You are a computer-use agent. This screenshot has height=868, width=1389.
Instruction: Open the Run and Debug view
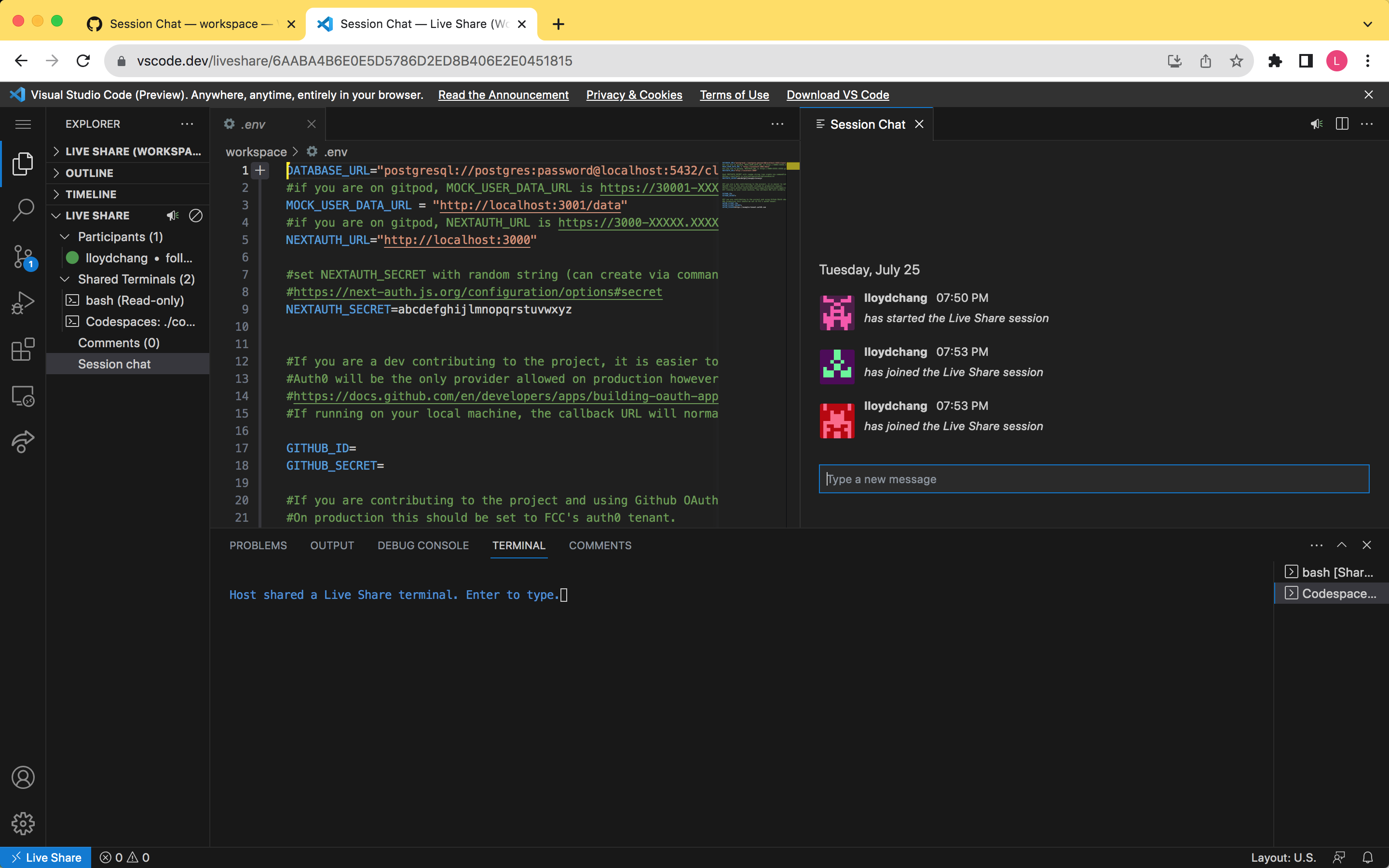point(23,303)
